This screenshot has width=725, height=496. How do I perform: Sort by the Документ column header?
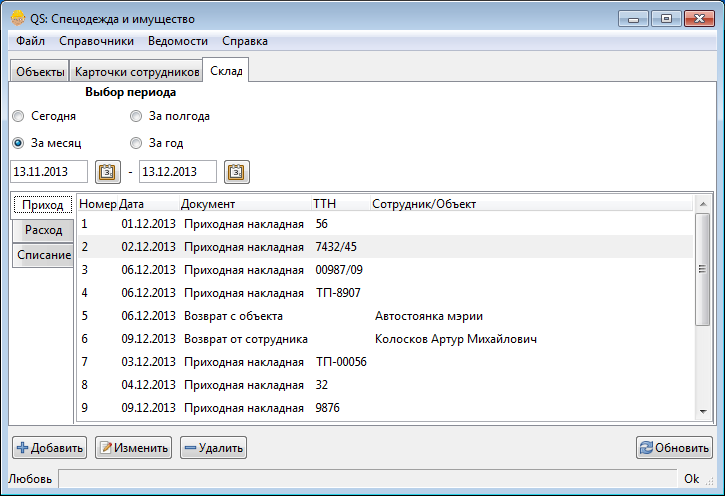(x=245, y=204)
